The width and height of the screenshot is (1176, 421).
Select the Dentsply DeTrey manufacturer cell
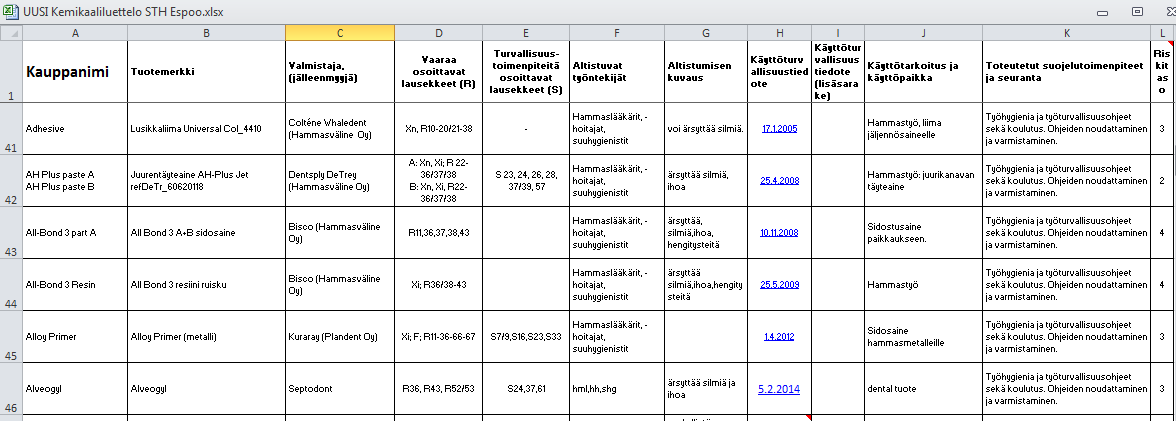point(340,180)
